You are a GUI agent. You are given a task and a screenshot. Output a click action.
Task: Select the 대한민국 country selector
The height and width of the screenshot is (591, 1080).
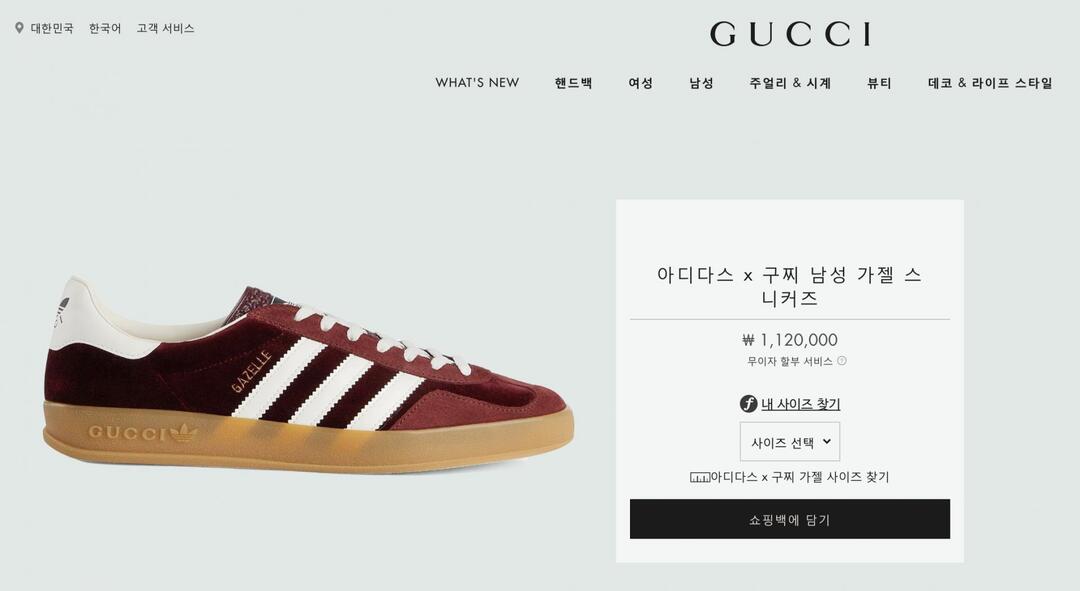point(52,28)
